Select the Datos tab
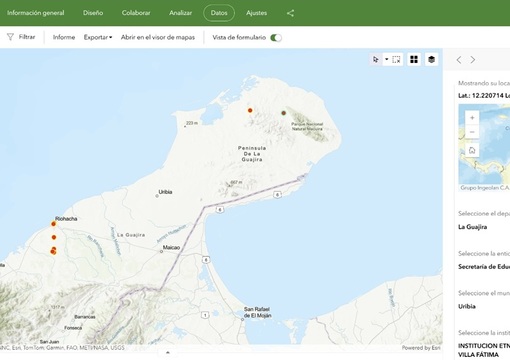Image resolution: width=510 pixels, height=360 pixels. 219,13
